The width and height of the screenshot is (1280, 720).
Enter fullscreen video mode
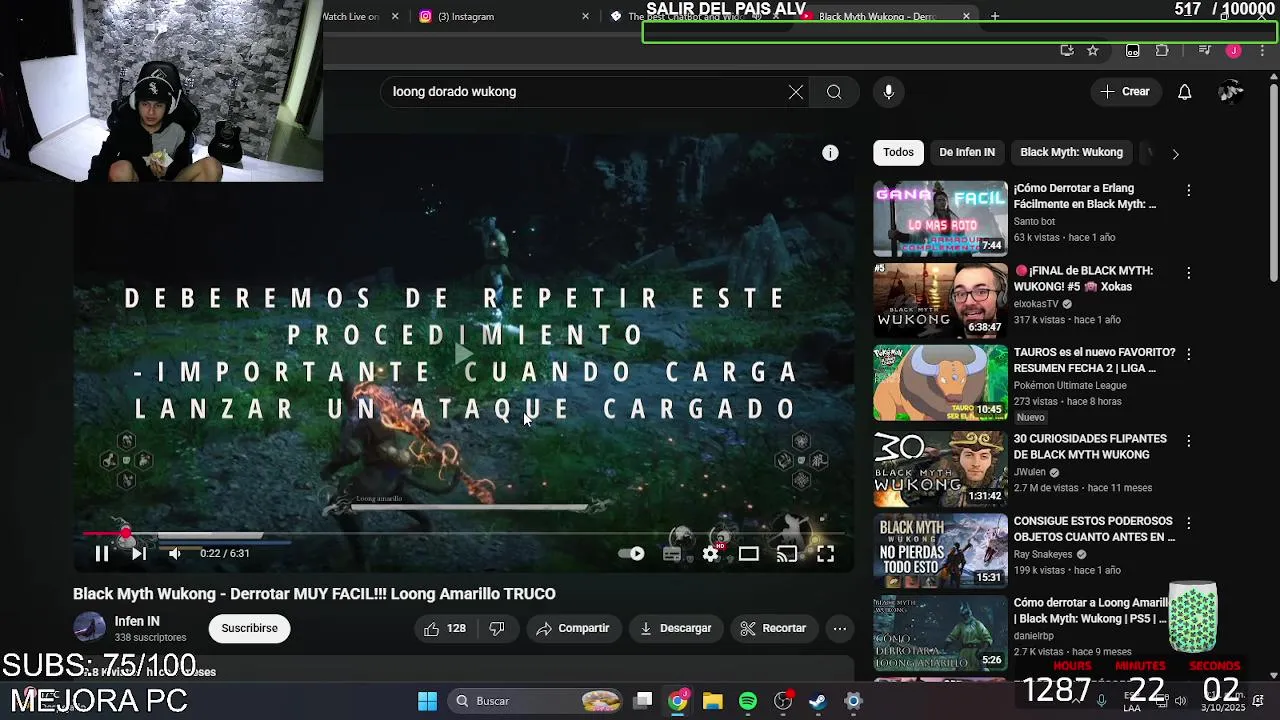(825, 553)
